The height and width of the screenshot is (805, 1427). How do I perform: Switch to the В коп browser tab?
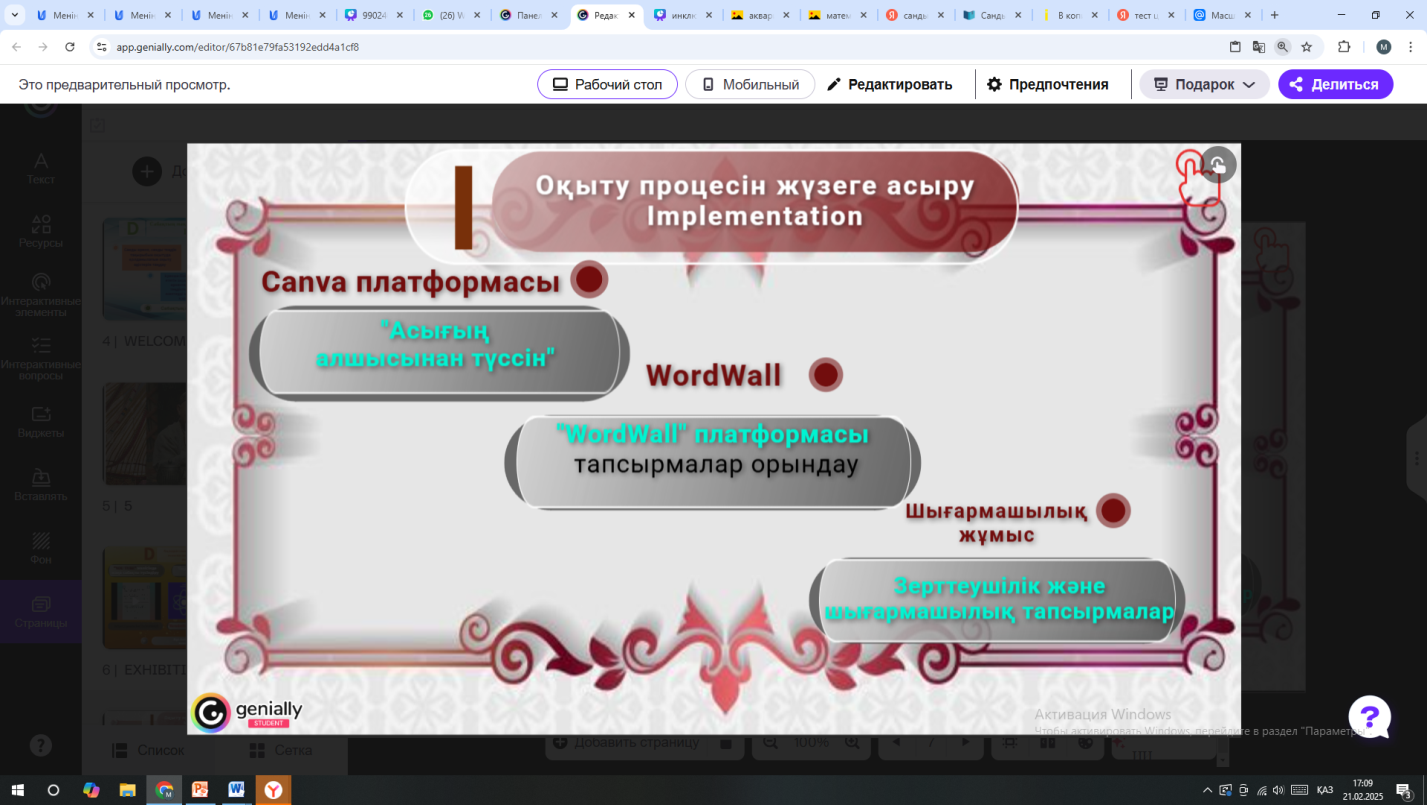1070,15
